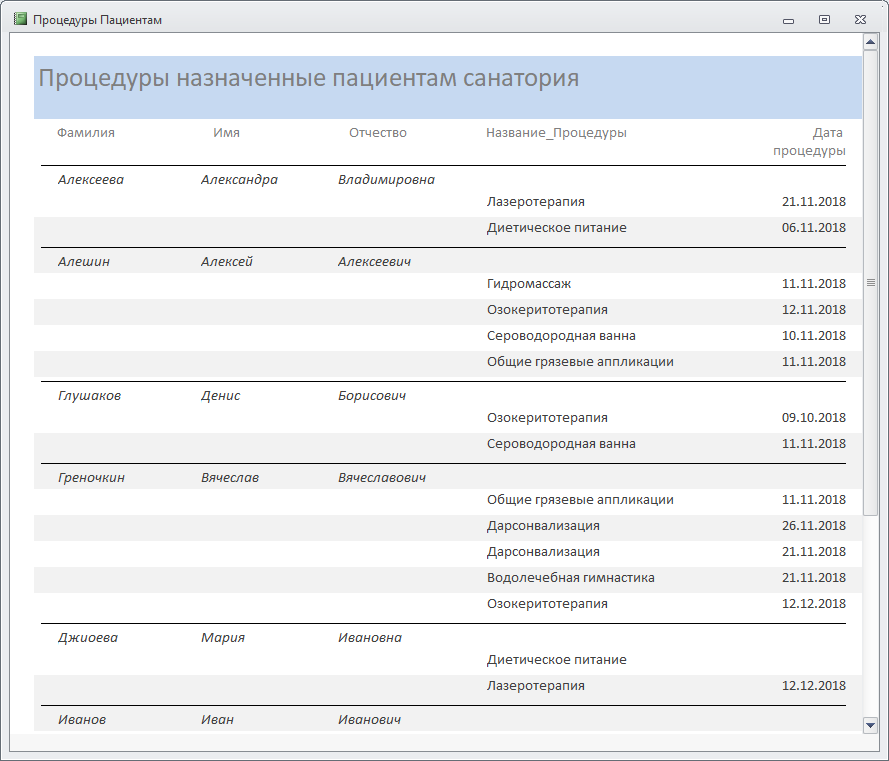Click Диетическое питание under Алексеева
This screenshot has width=889, height=761.
[x=557, y=228]
